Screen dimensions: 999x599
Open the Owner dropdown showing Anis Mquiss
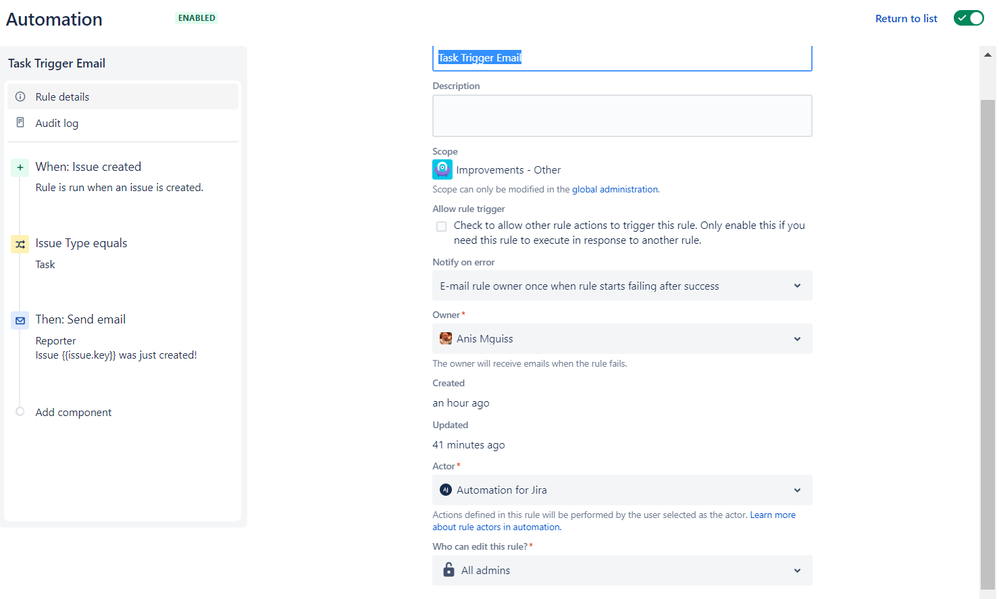pyautogui.click(x=622, y=338)
